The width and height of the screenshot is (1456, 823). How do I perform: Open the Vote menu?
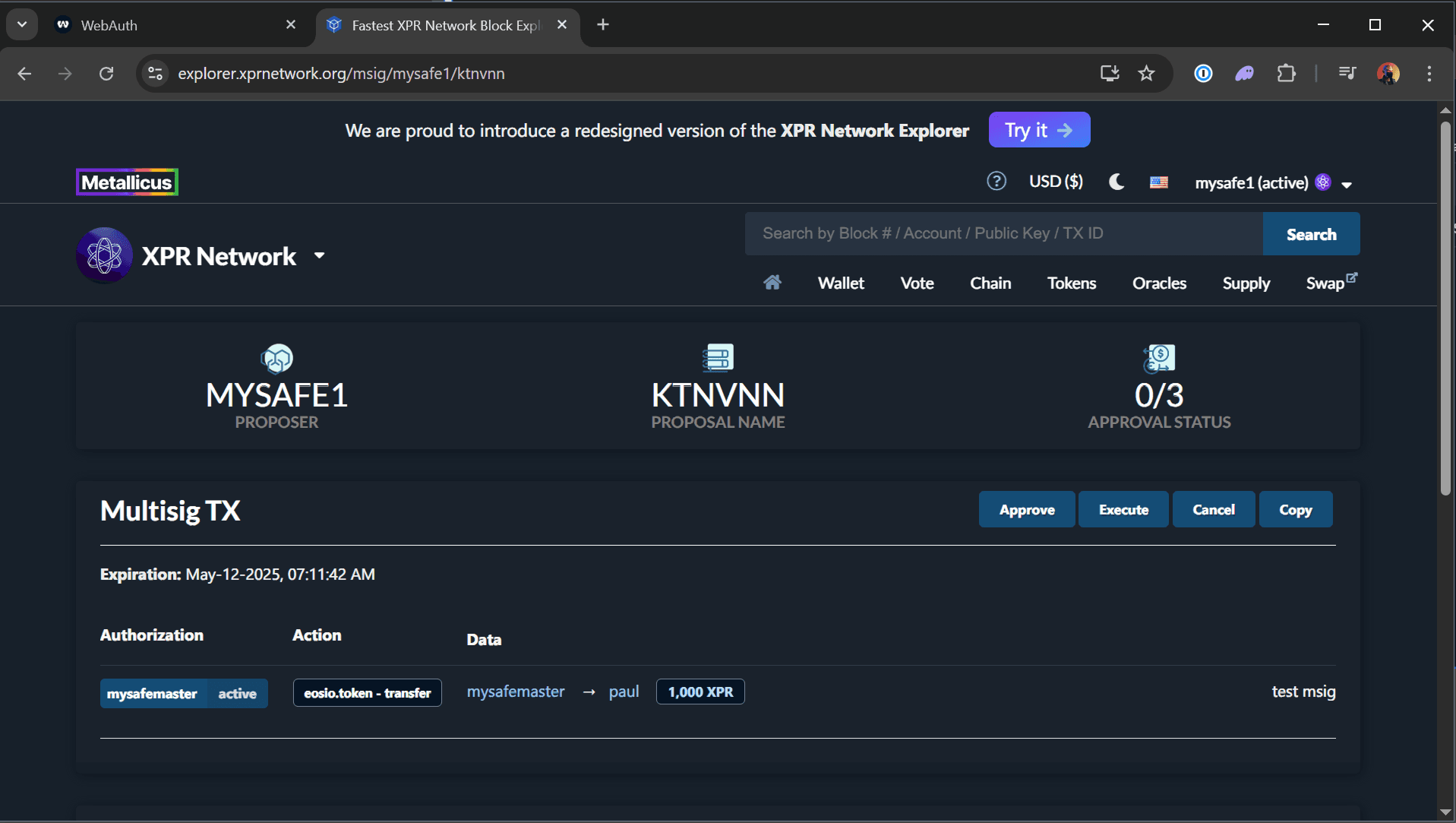[917, 283]
